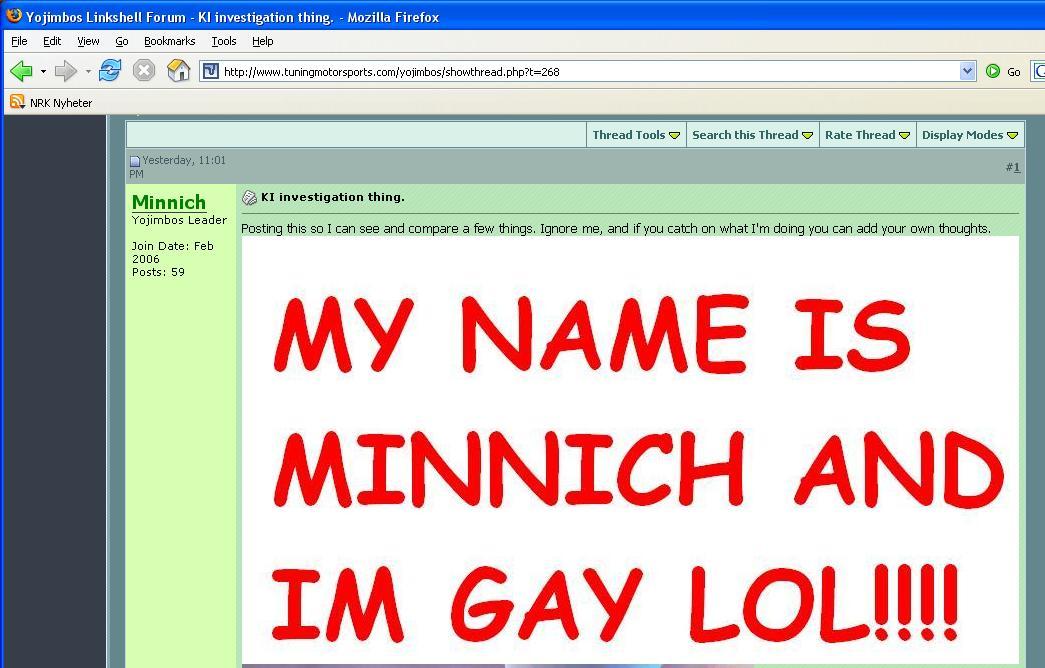
Task: Expand the Thread Tools dropdown
Action: (636, 135)
